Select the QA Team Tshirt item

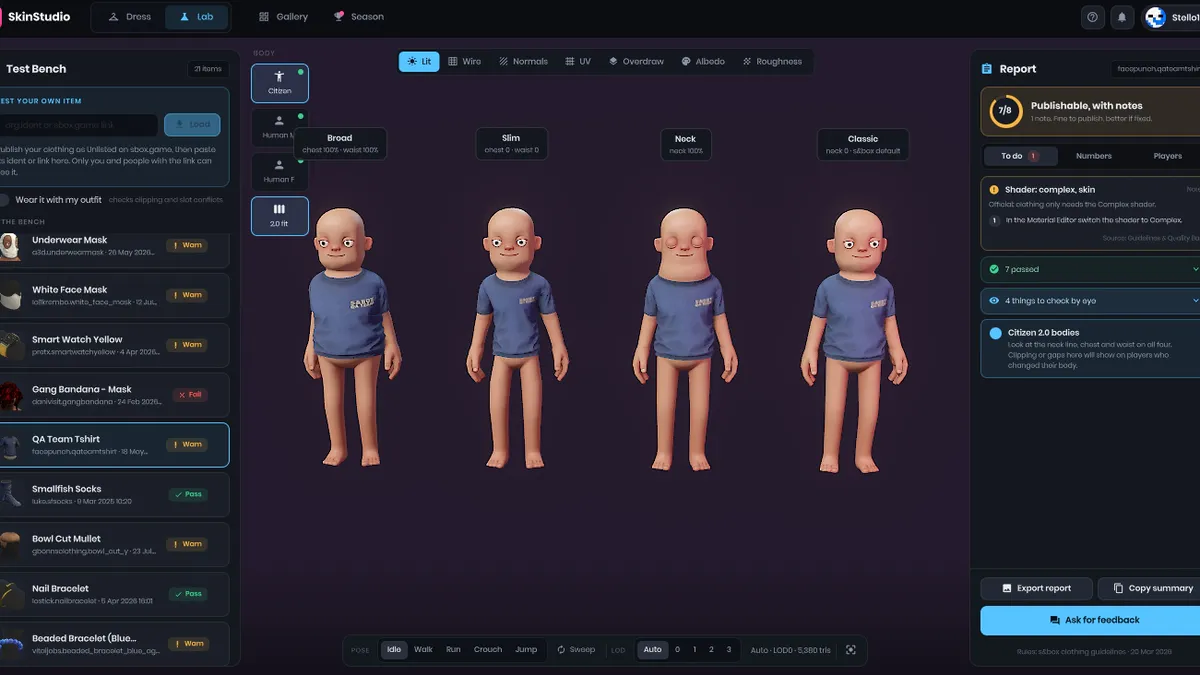pos(114,445)
